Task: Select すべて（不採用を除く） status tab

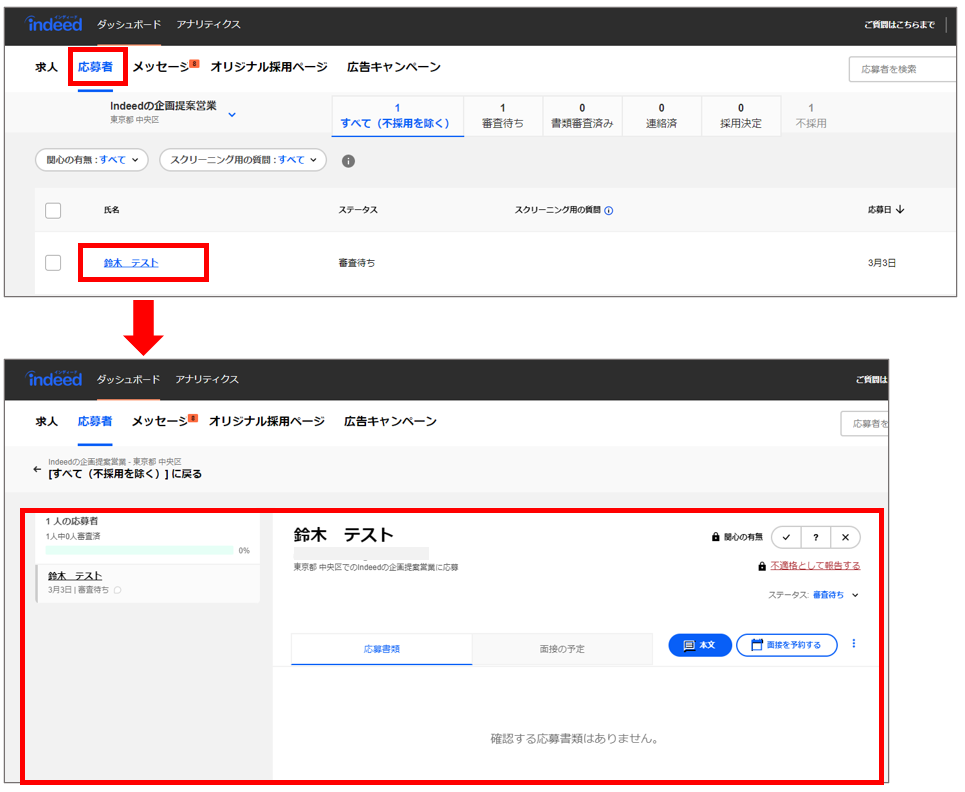Action: coord(397,116)
